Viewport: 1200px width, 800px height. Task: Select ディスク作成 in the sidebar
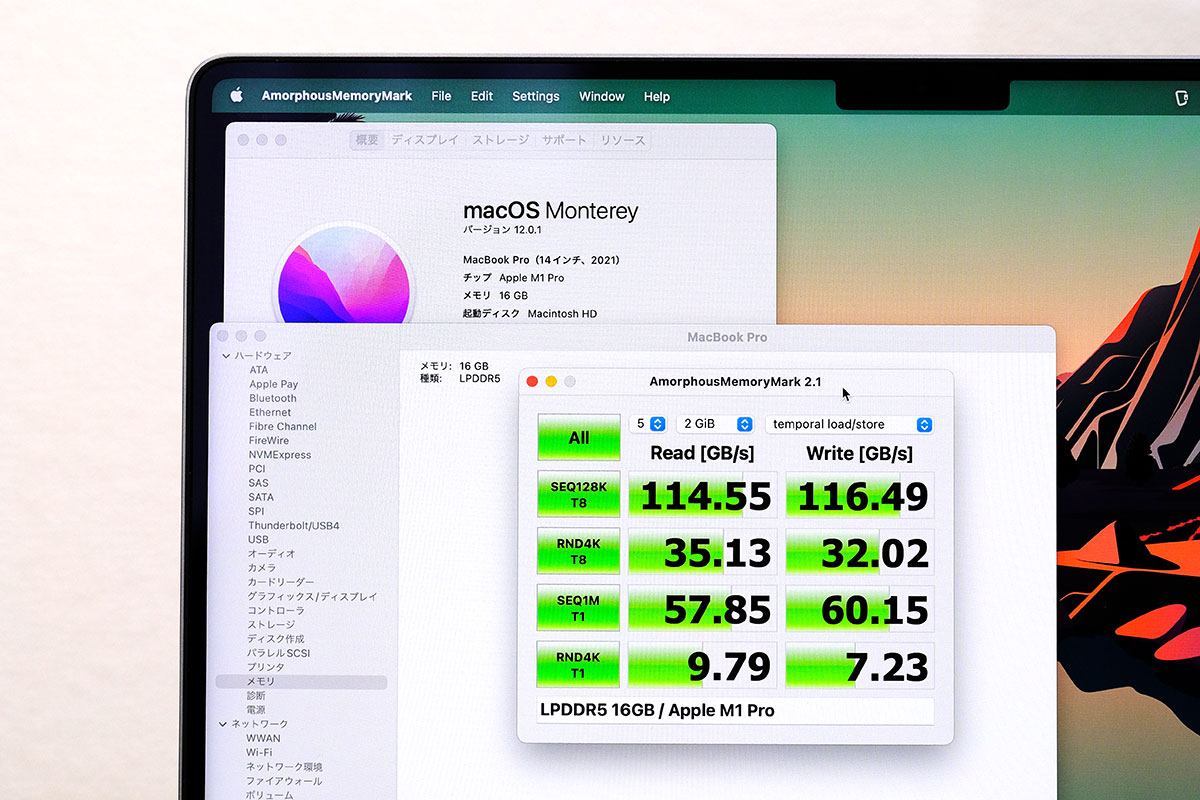tap(276, 639)
